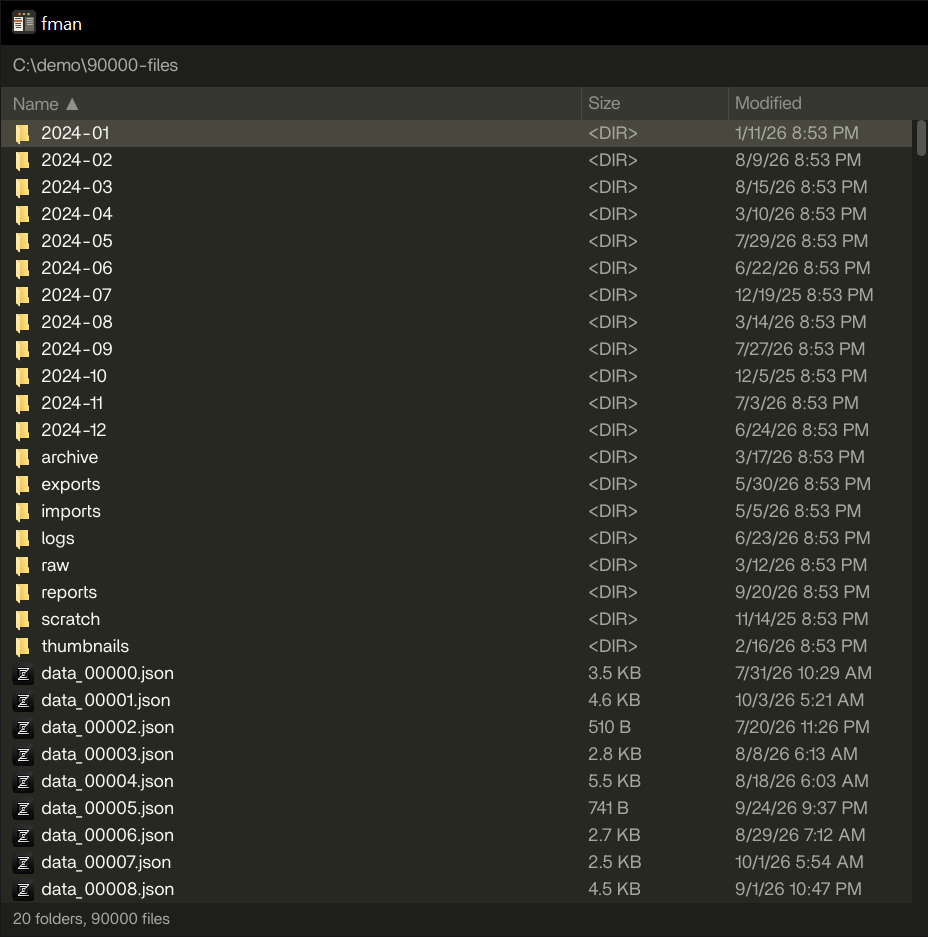The image size is (928, 937).
Task: Sort by the Name column header
Action: click(x=291, y=103)
